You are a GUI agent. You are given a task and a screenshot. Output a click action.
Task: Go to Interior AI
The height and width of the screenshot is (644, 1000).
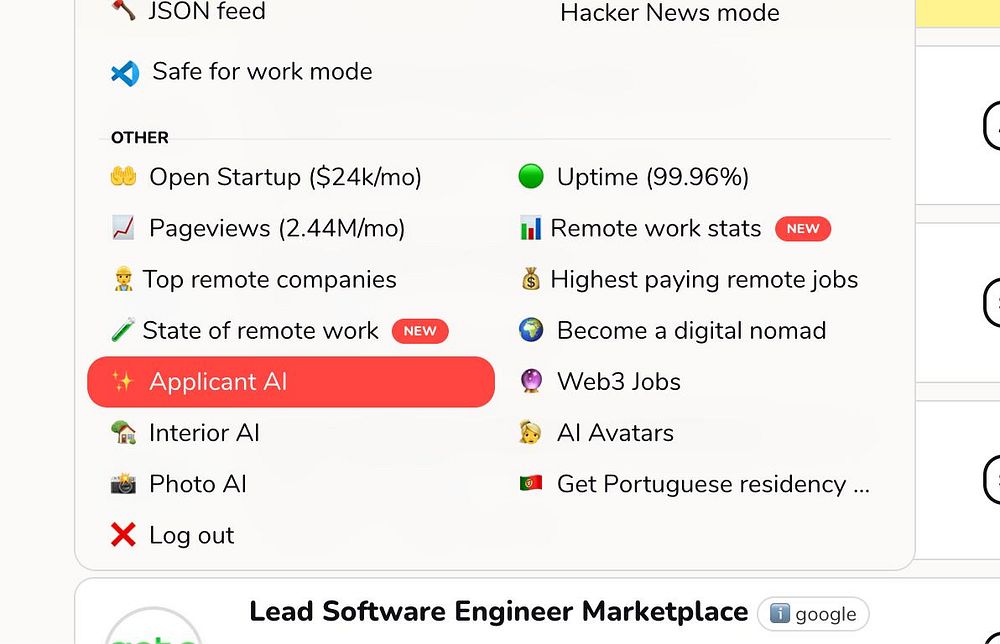(204, 433)
